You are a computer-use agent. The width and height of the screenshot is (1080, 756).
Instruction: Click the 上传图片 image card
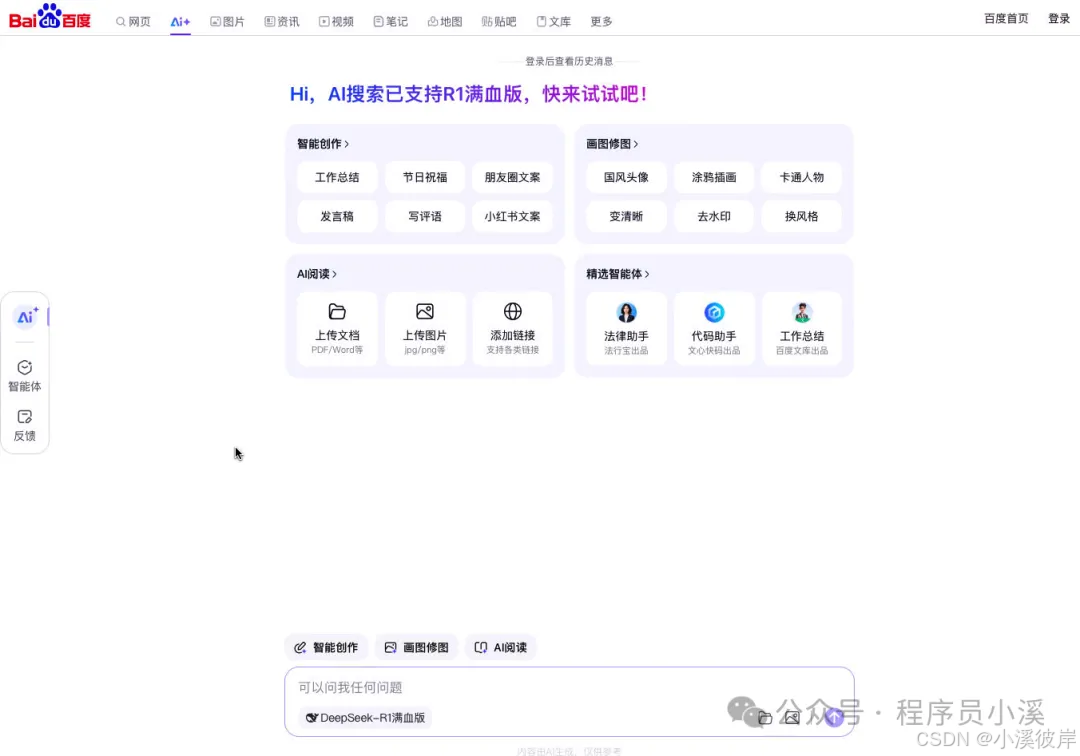[x=424, y=328]
